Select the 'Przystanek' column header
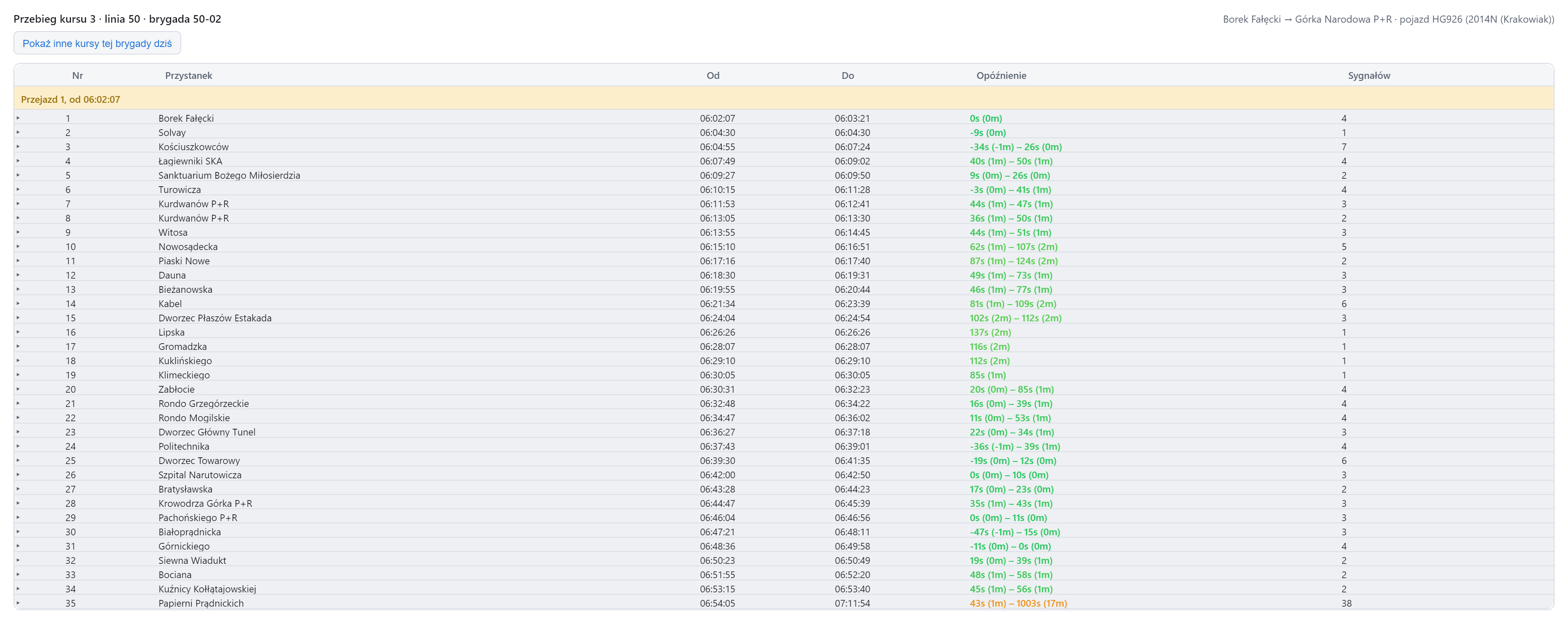The height and width of the screenshot is (636, 1568). [189, 76]
